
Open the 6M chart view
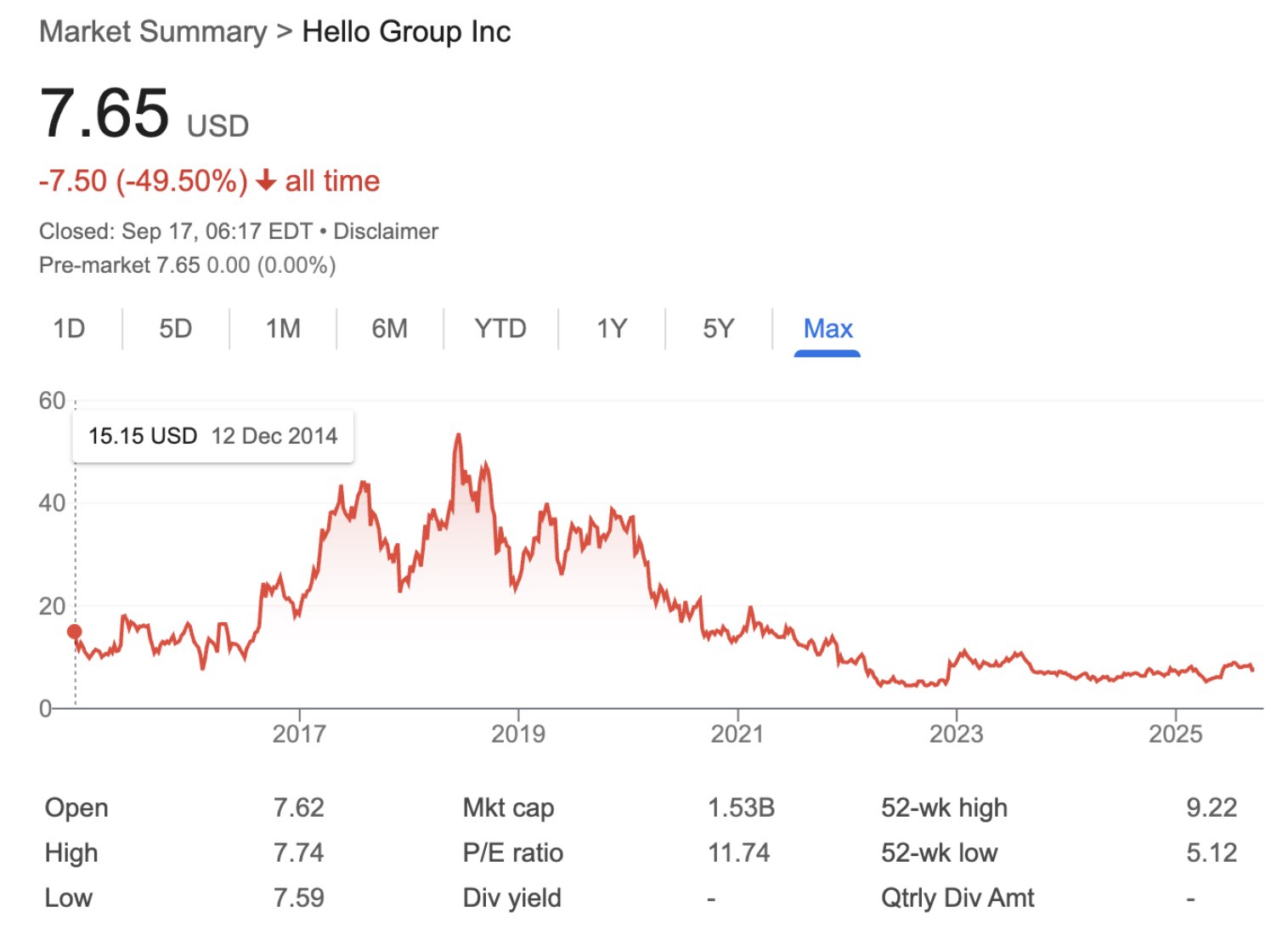click(390, 329)
